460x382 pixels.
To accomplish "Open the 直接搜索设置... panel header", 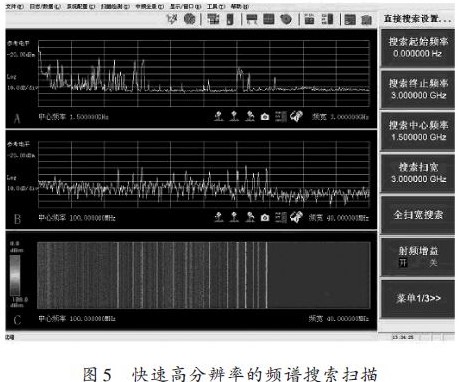I will (417, 19).
